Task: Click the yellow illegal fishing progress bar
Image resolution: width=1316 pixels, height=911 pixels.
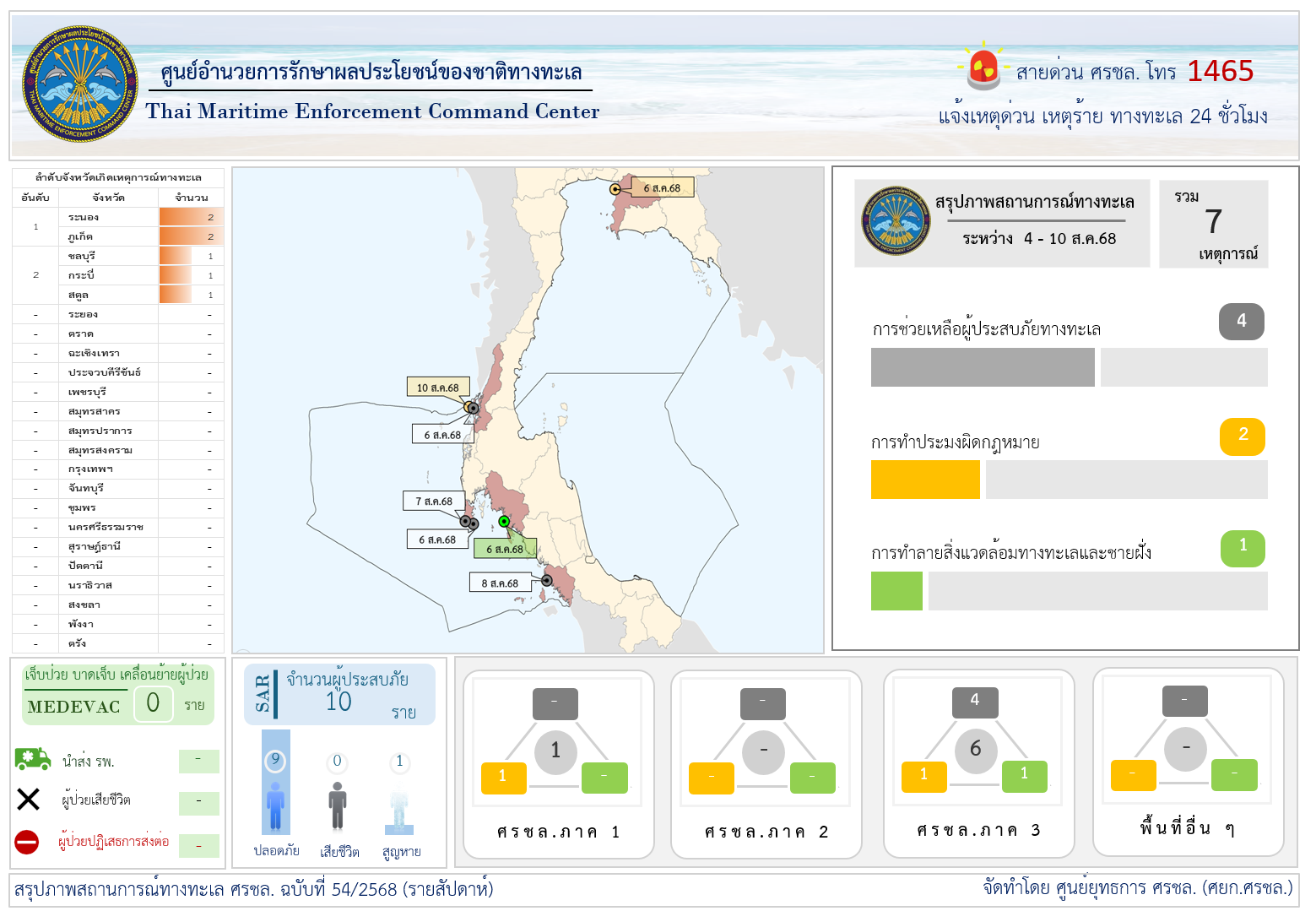Action: point(925,480)
